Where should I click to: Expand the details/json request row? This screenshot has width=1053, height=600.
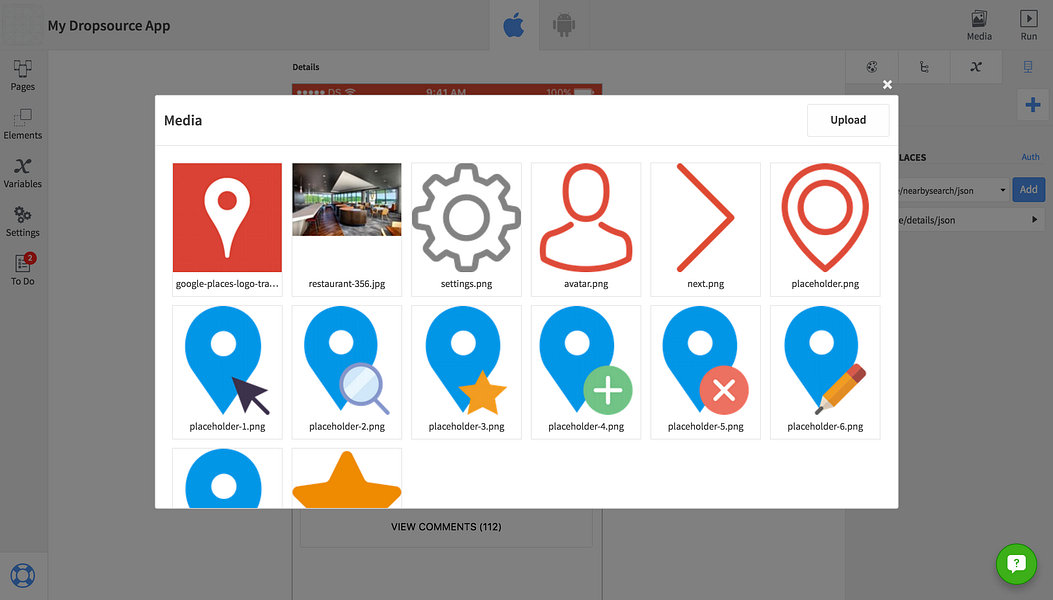point(971,220)
